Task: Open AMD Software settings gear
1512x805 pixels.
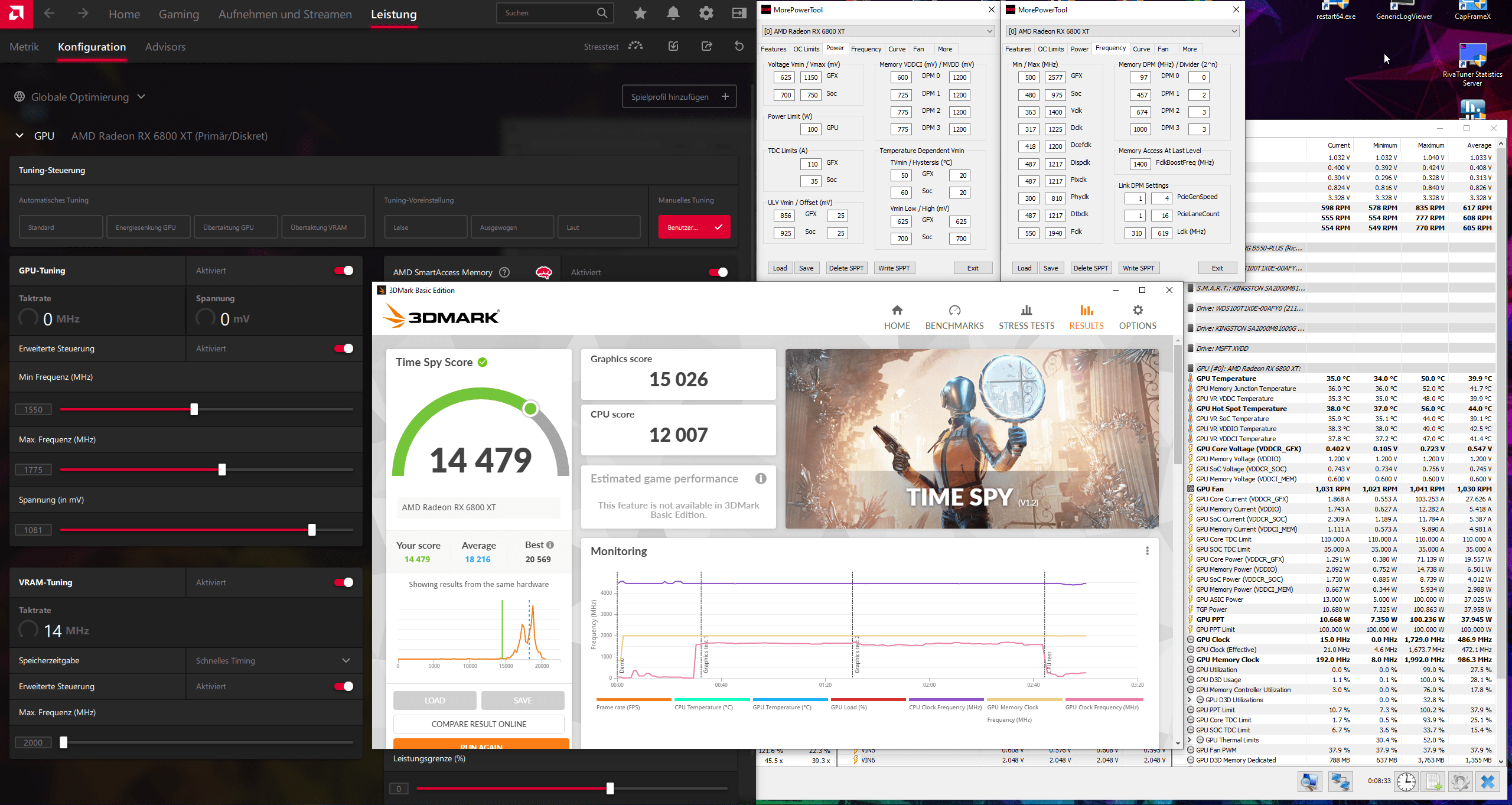Action: [x=706, y=13]
